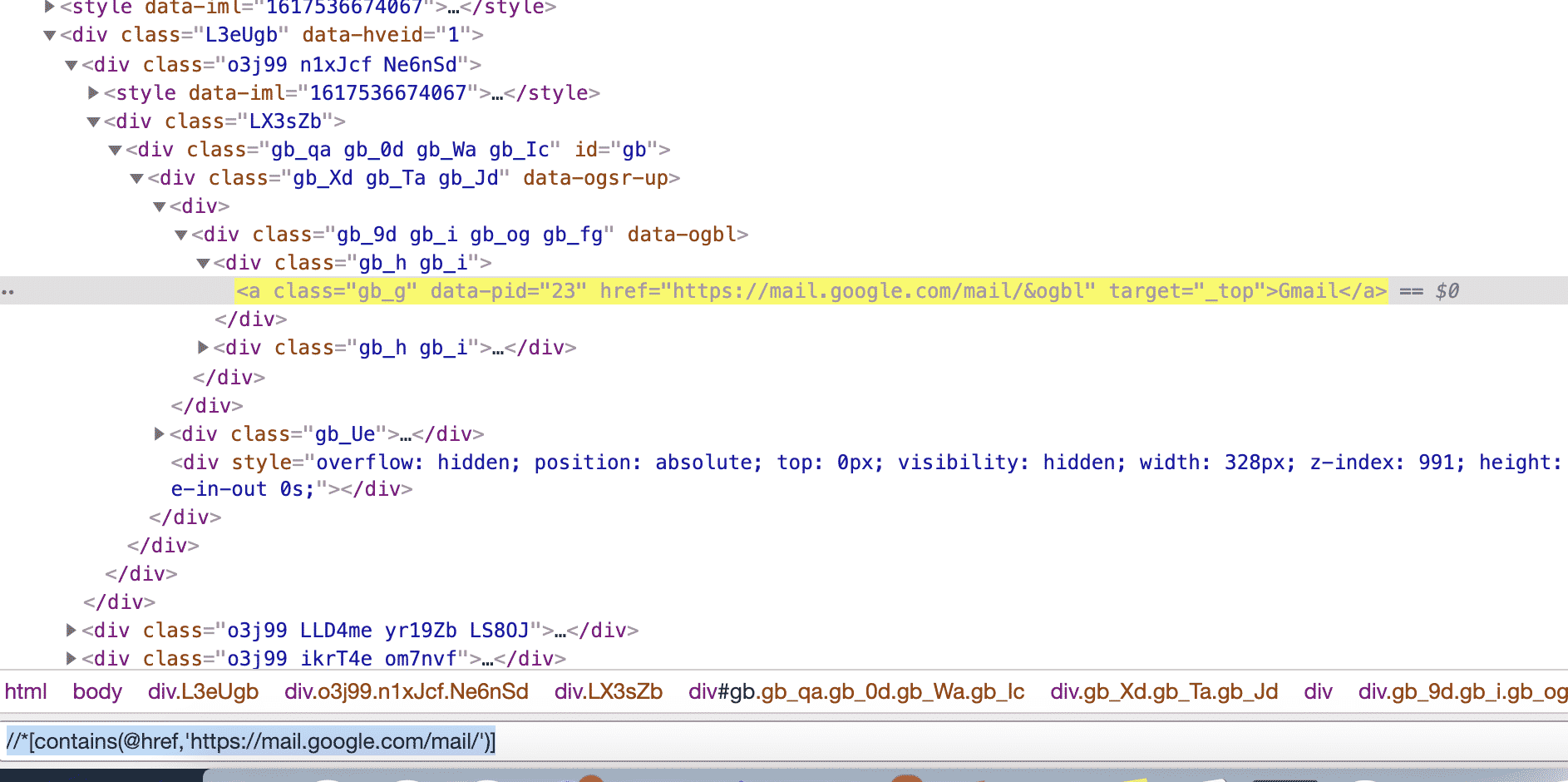Expand the first style data-iml element
The image size is (1568, 782).
tap(47, 8)
